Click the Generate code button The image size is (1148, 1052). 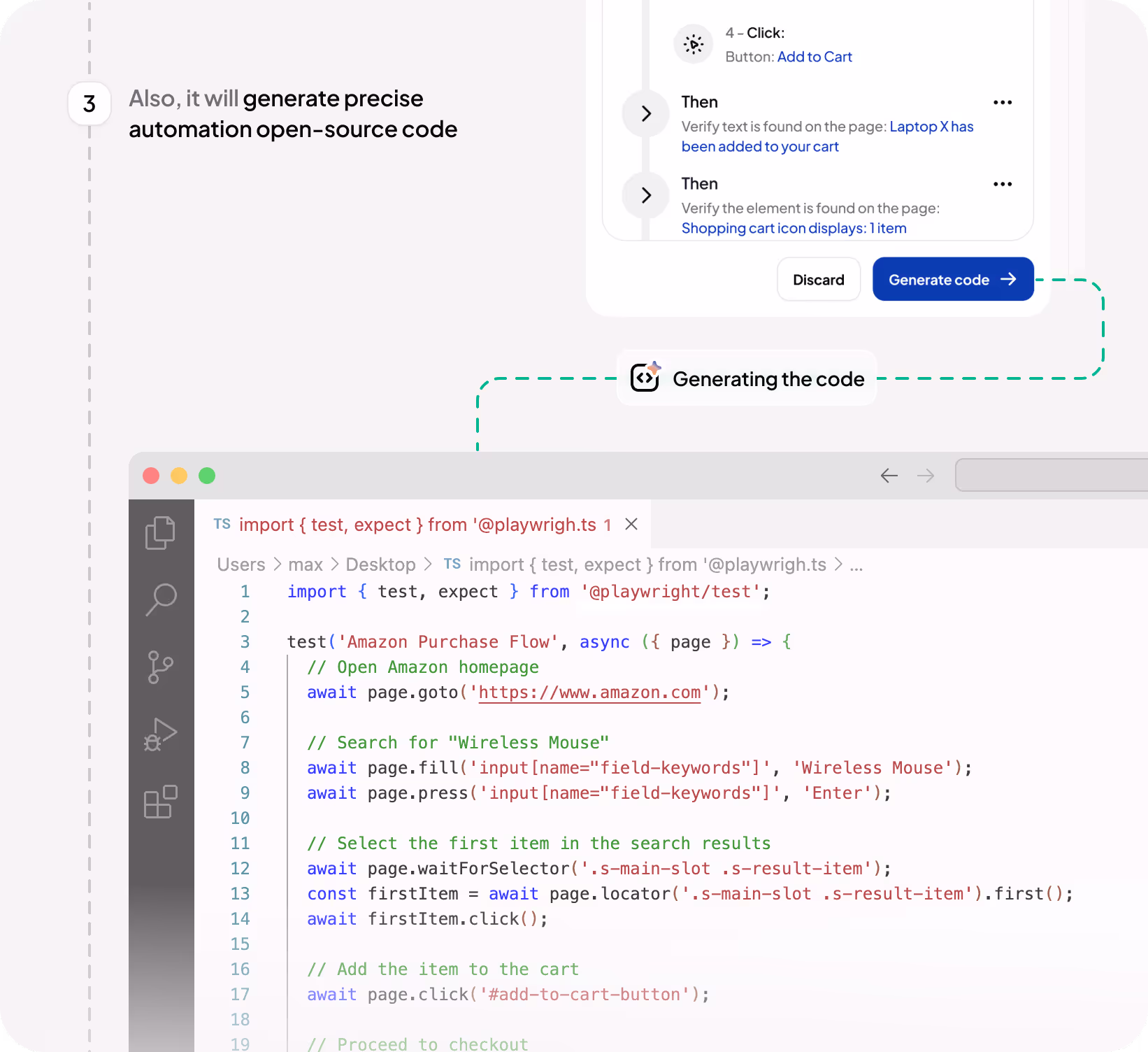953,279
